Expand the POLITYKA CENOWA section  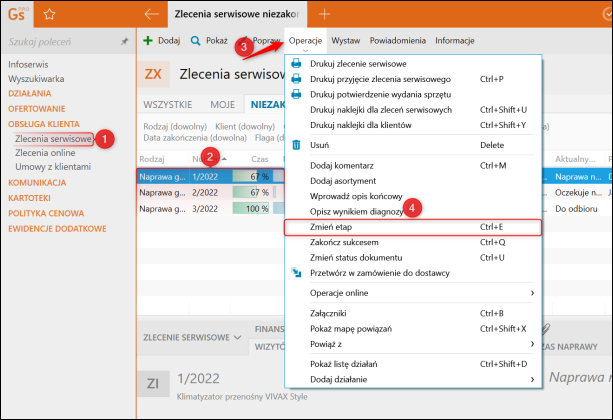(46, 213)
